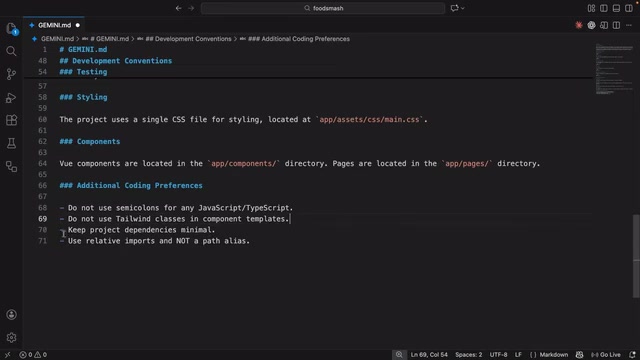Open the notifications bell
Screen dimensions: 640x360
632,355
